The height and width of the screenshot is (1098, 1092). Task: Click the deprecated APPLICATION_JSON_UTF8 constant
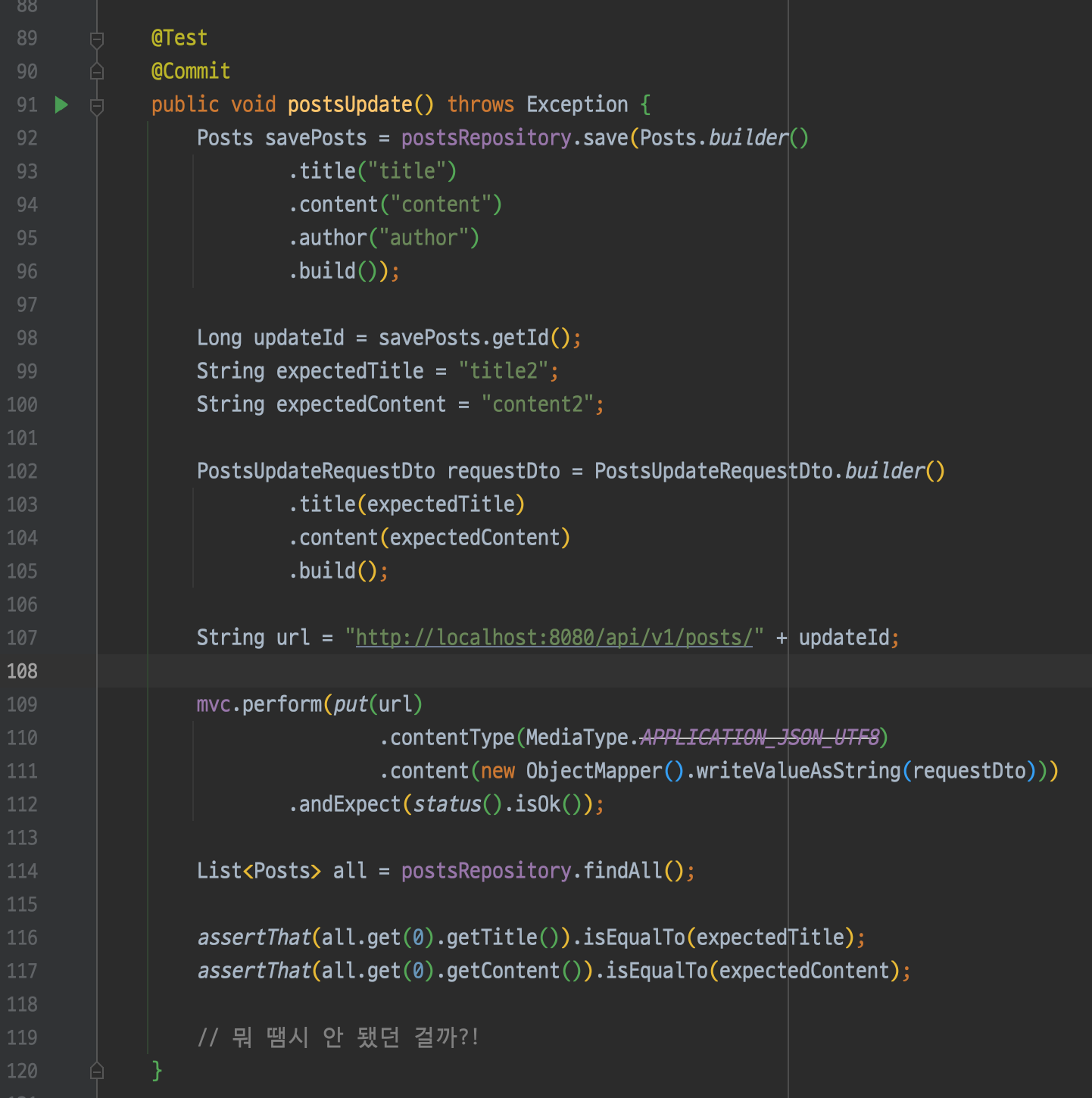tap(760, 738)
